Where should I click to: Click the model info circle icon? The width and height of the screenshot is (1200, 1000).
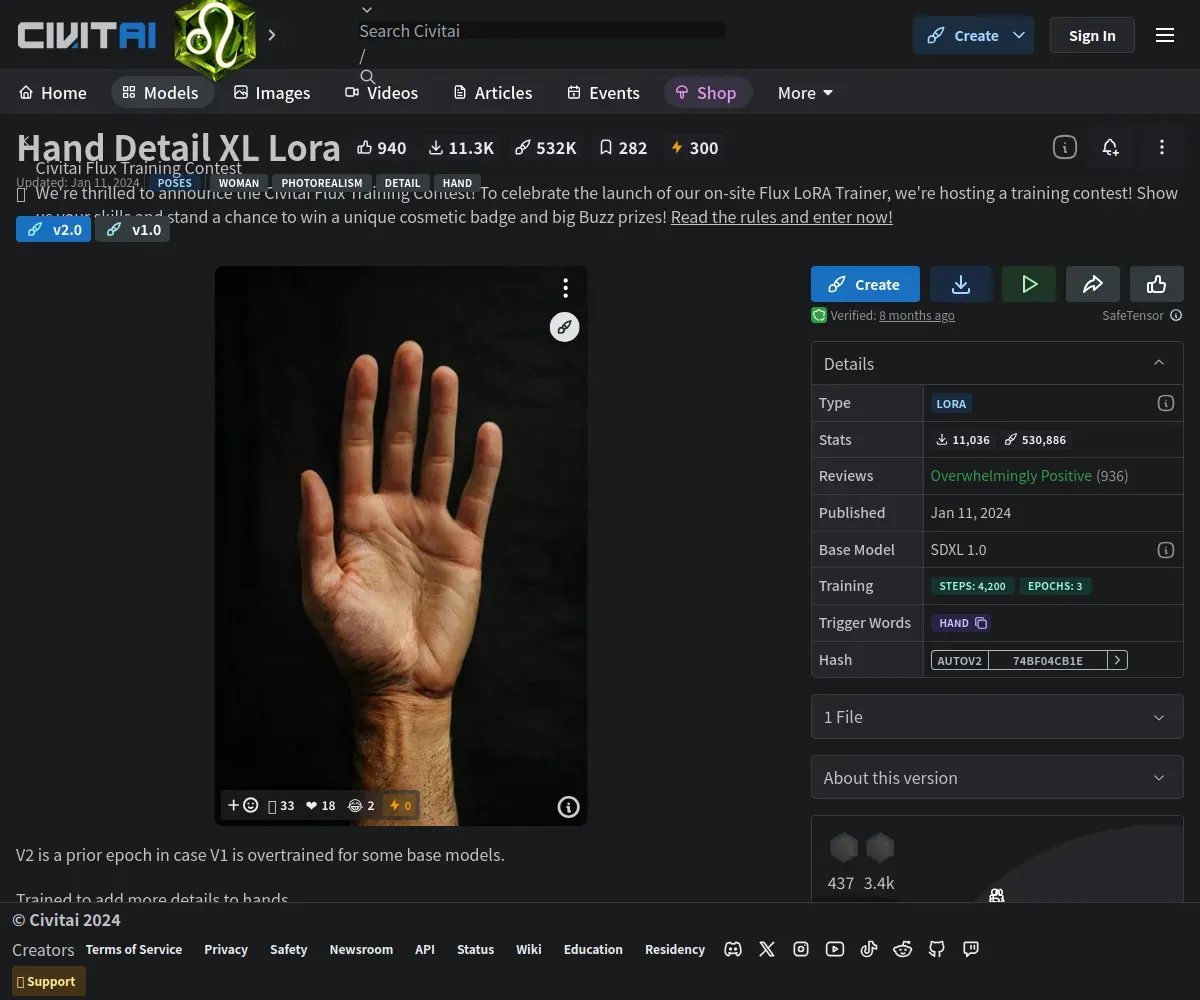1065,147
